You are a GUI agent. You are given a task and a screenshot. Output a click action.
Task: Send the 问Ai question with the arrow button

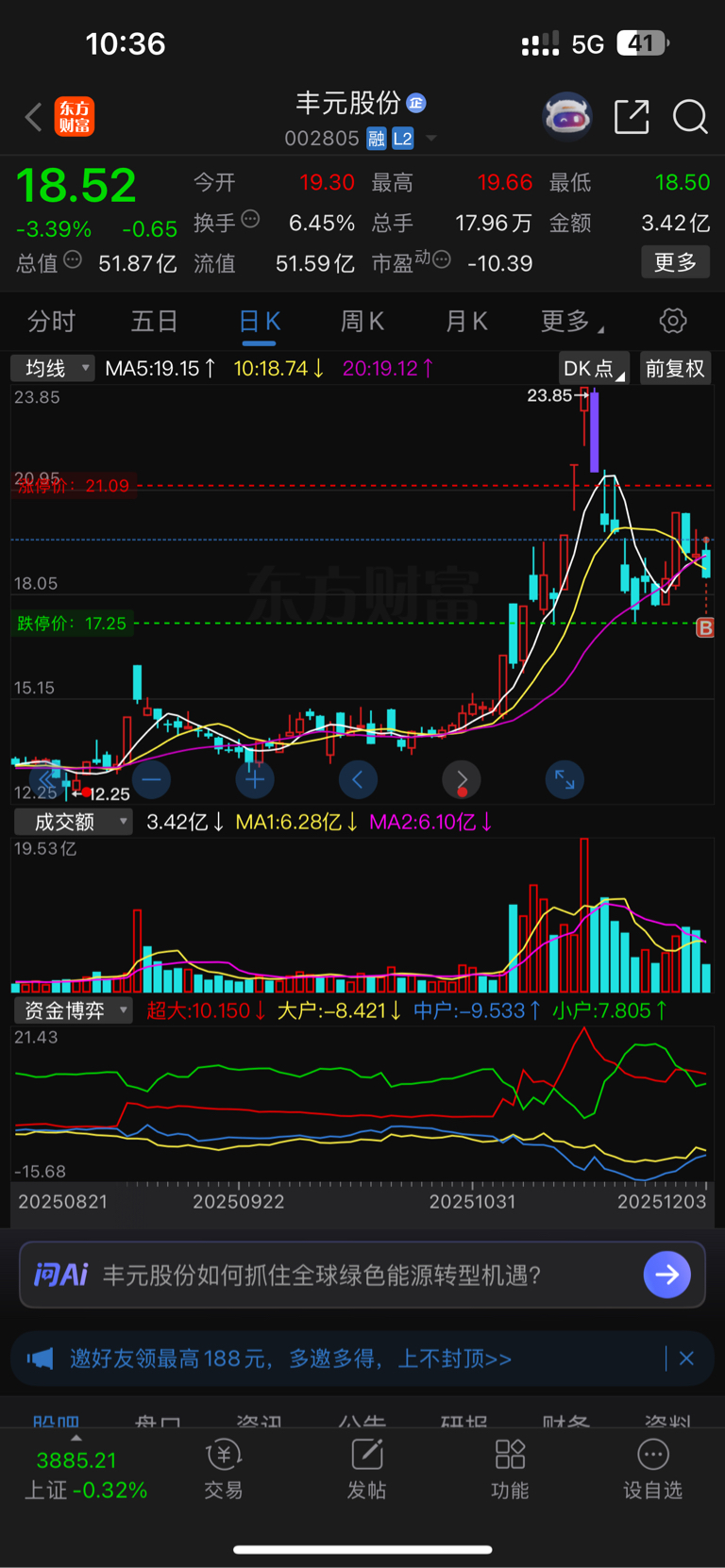667,1275
